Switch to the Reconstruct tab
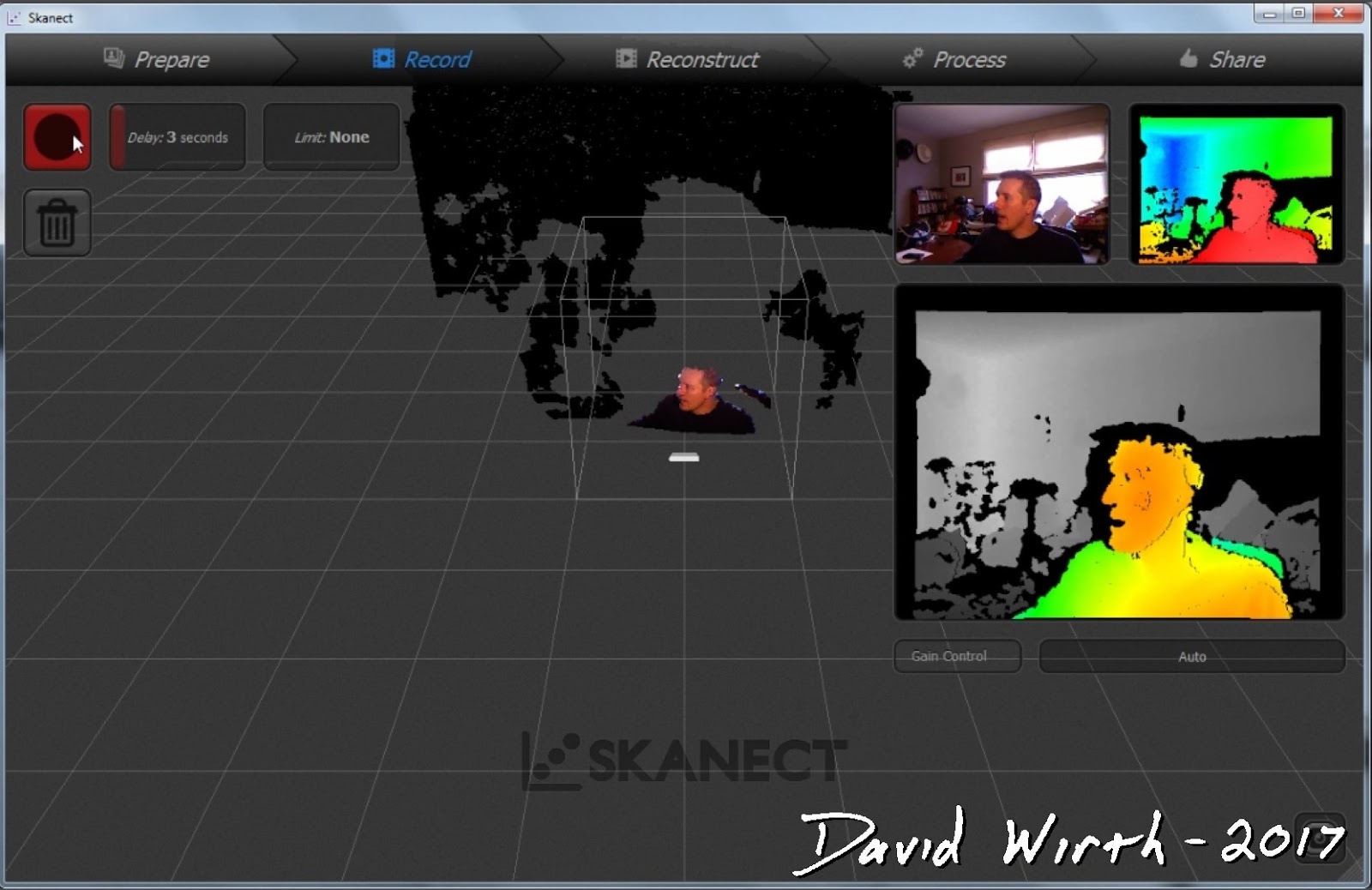 (701, 58)
